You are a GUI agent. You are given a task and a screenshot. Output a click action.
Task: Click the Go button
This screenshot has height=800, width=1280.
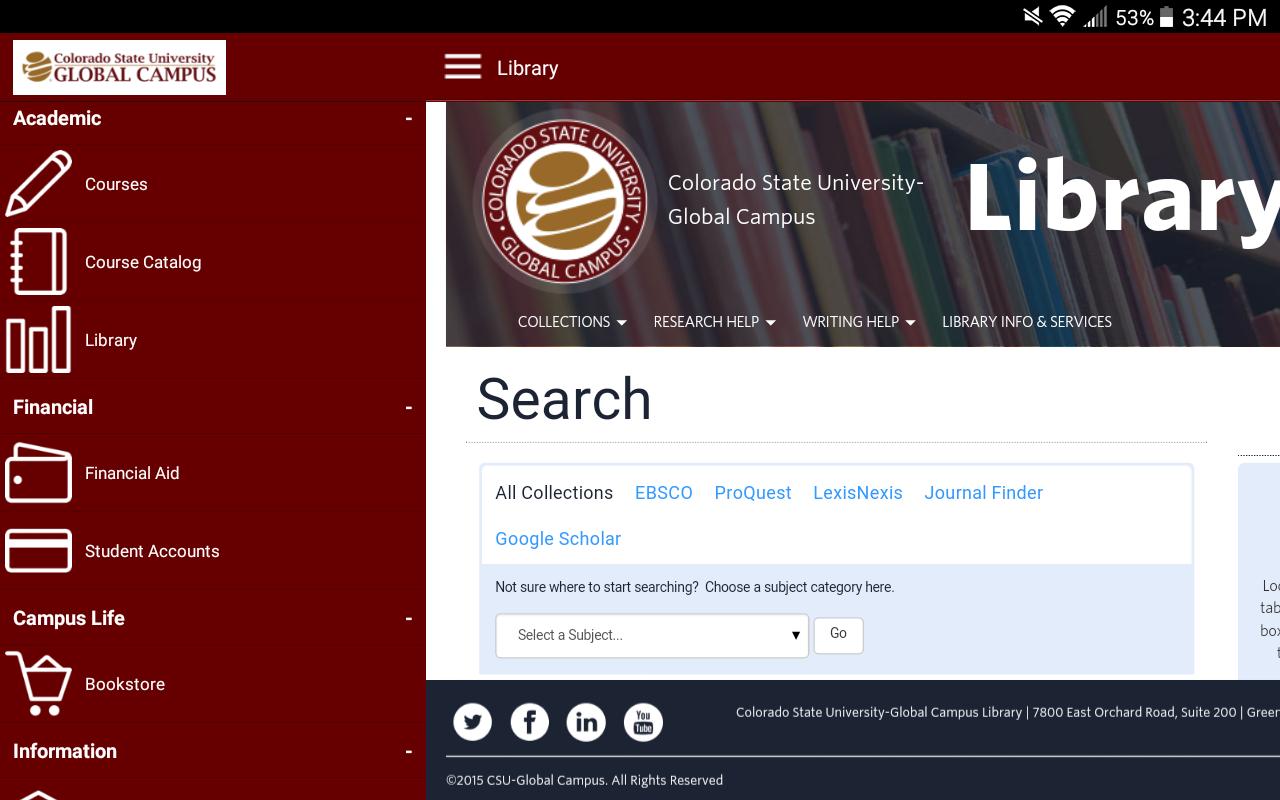click(838, 634)
